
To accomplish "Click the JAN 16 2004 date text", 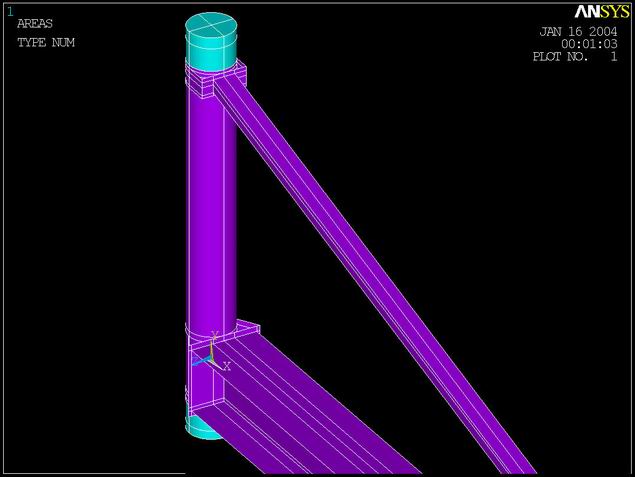I will 578,32.
